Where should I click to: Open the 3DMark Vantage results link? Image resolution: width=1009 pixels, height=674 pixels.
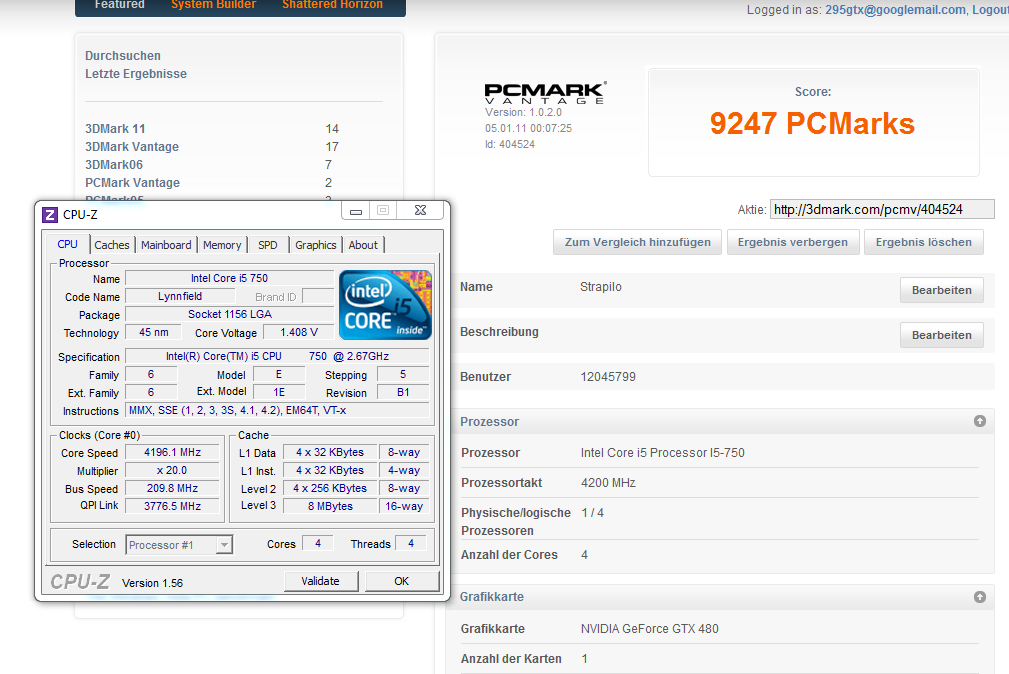coord(132,147)
